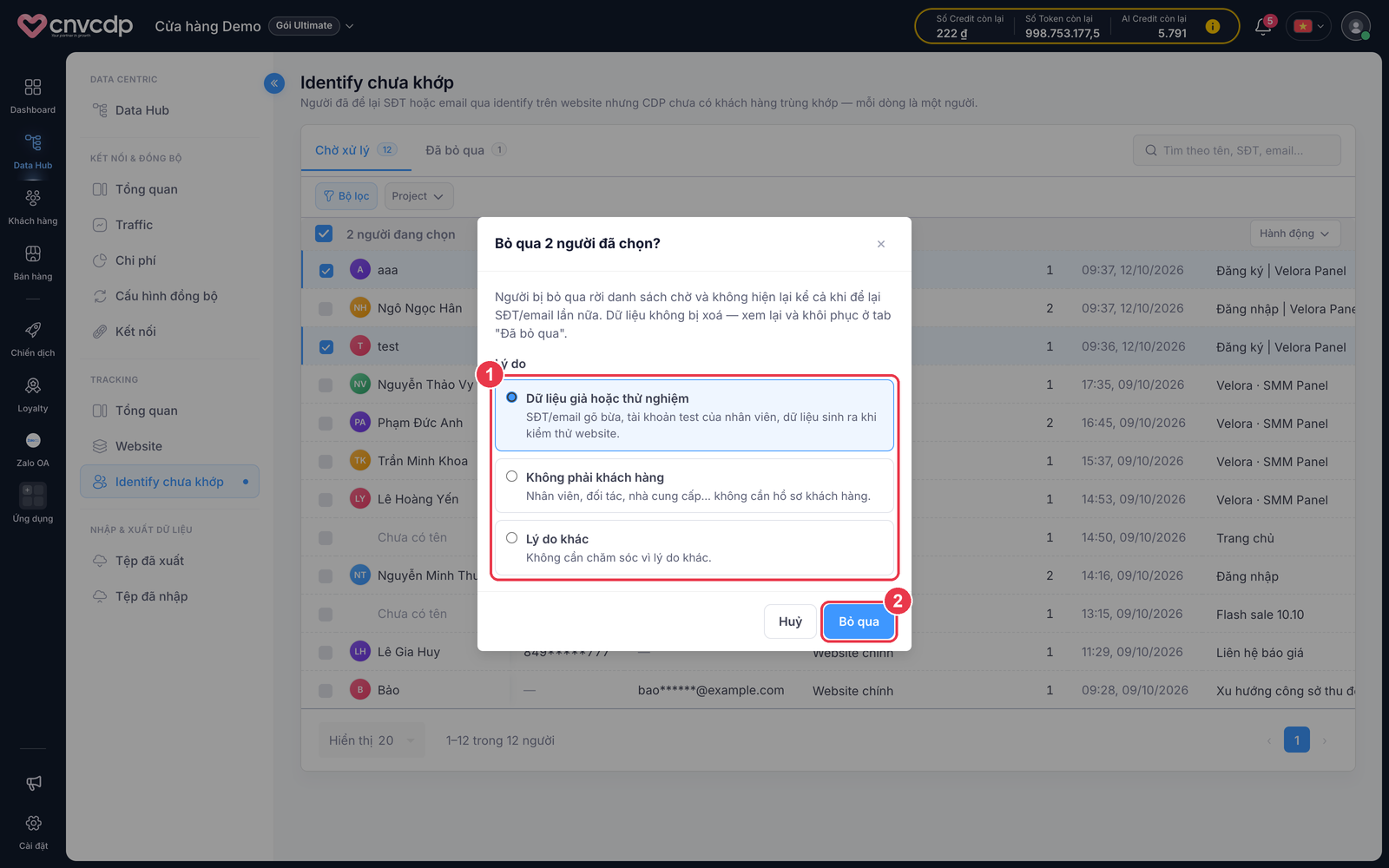Open user profile avatar
This screenshot has height=868, width=1389.
(x=1355, y=26)
